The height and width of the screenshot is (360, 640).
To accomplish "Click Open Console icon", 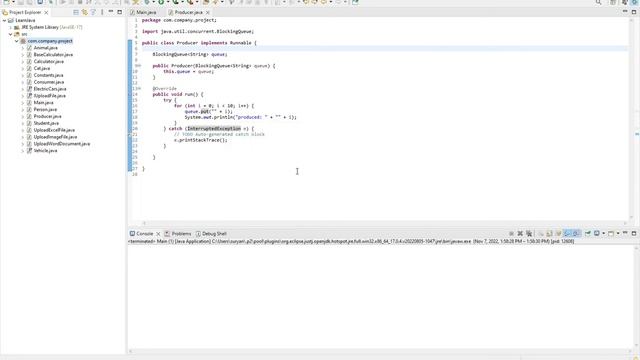I will click(x=611, y=233).
